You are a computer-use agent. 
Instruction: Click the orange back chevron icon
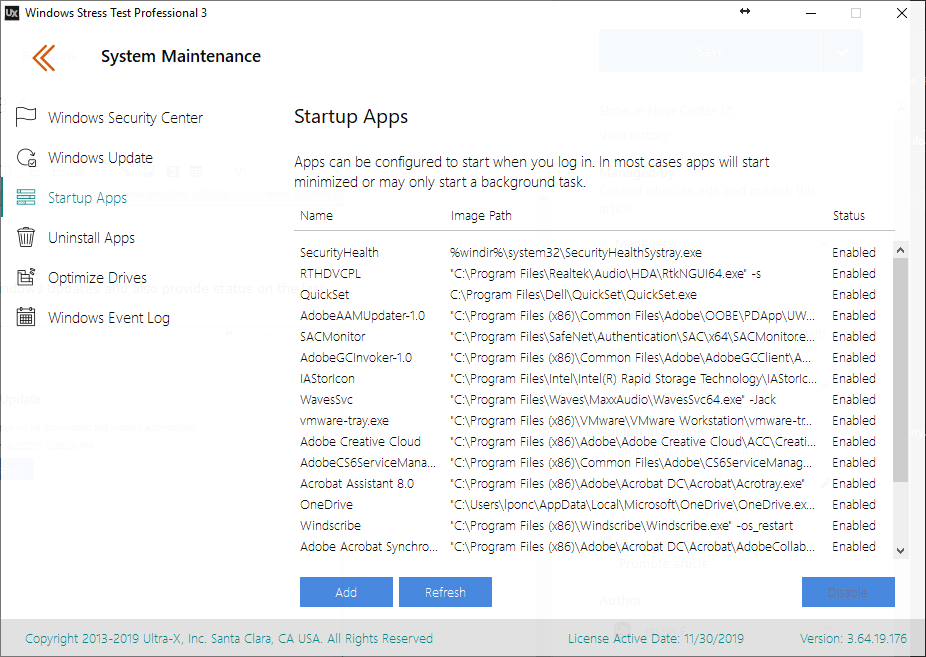coord(43,57)
